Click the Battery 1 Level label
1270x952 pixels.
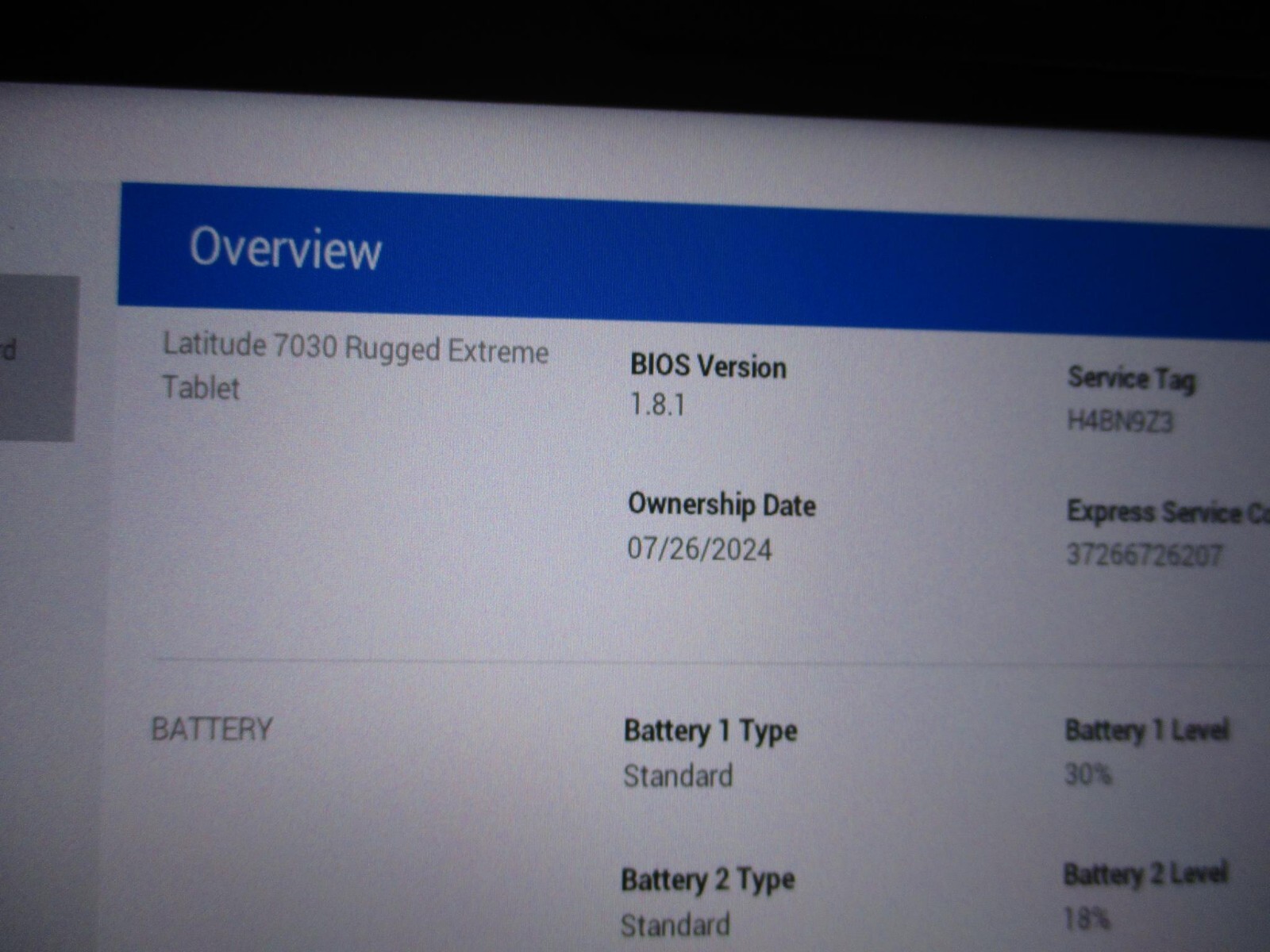(1147, 730)
